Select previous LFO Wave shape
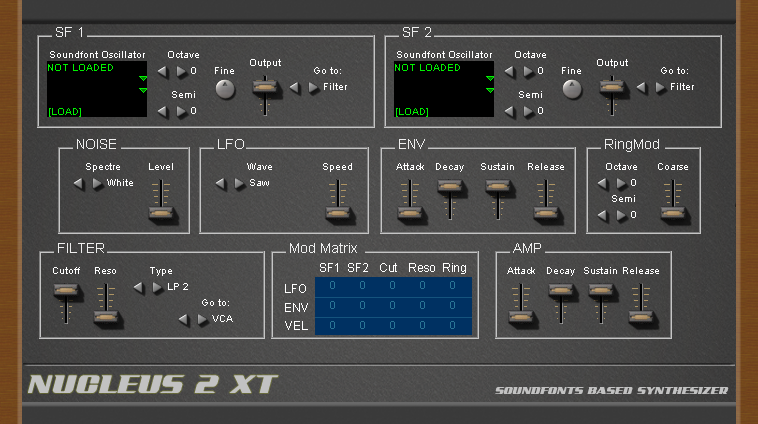The width and height of the screenshot is (758, 424). [x=221, y=184]
